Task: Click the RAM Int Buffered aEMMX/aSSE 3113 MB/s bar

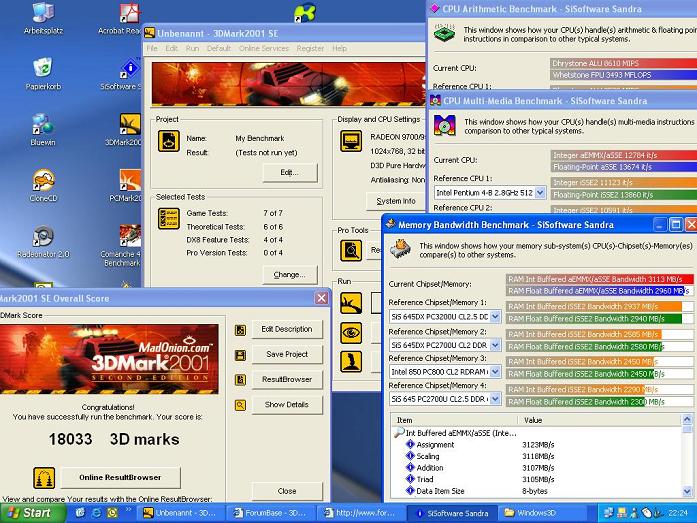Action: click(x=599, y=279)
